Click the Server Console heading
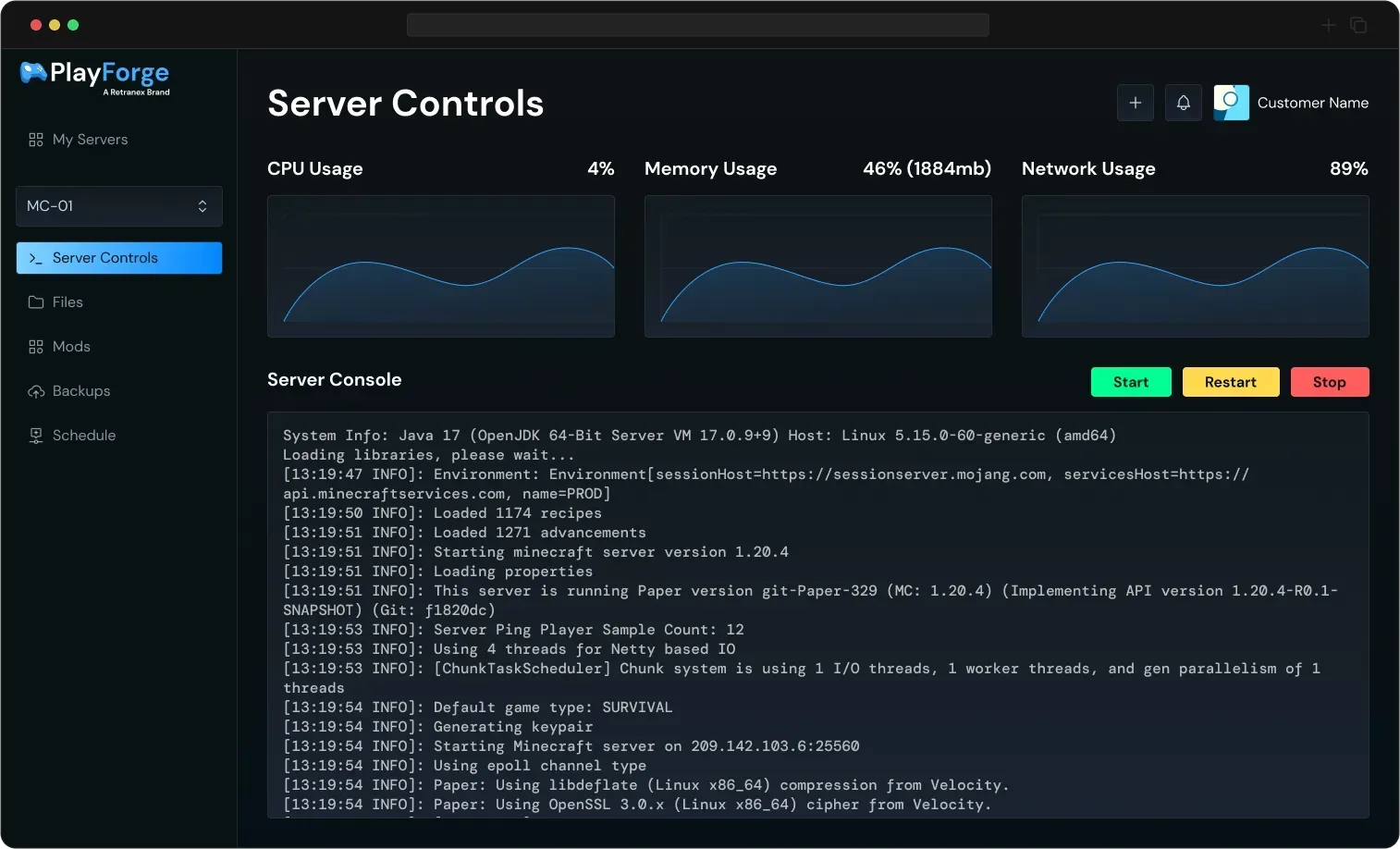 pyautogui.click(x=335, y=379)
